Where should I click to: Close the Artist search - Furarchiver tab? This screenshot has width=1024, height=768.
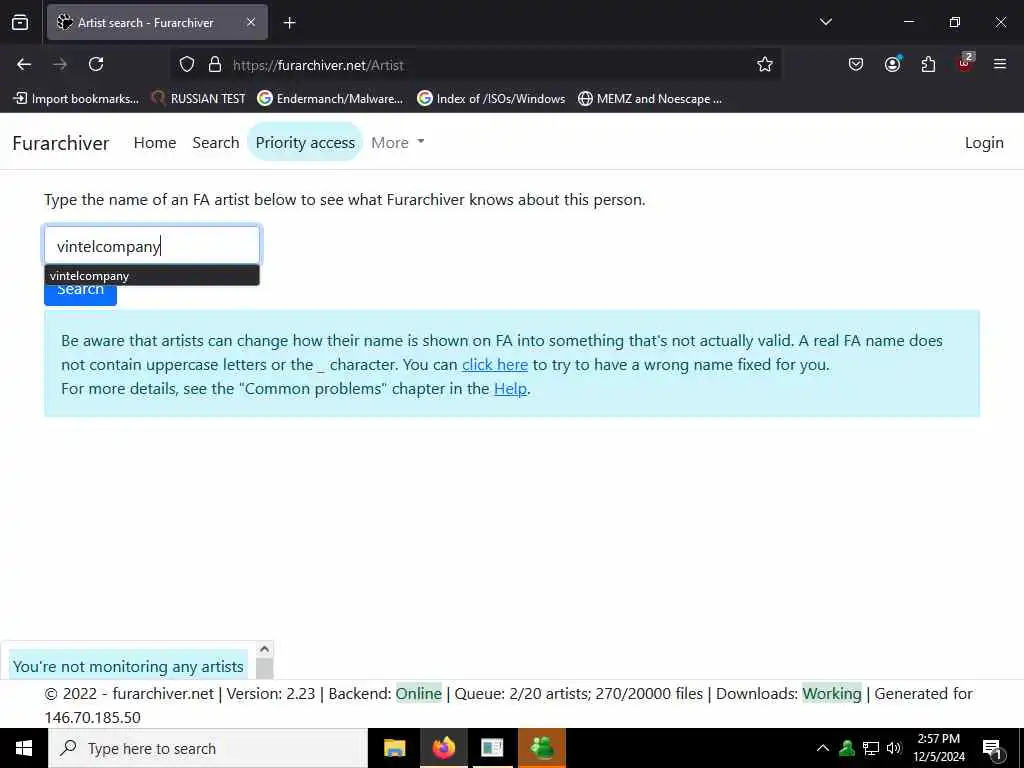[251, 22]
